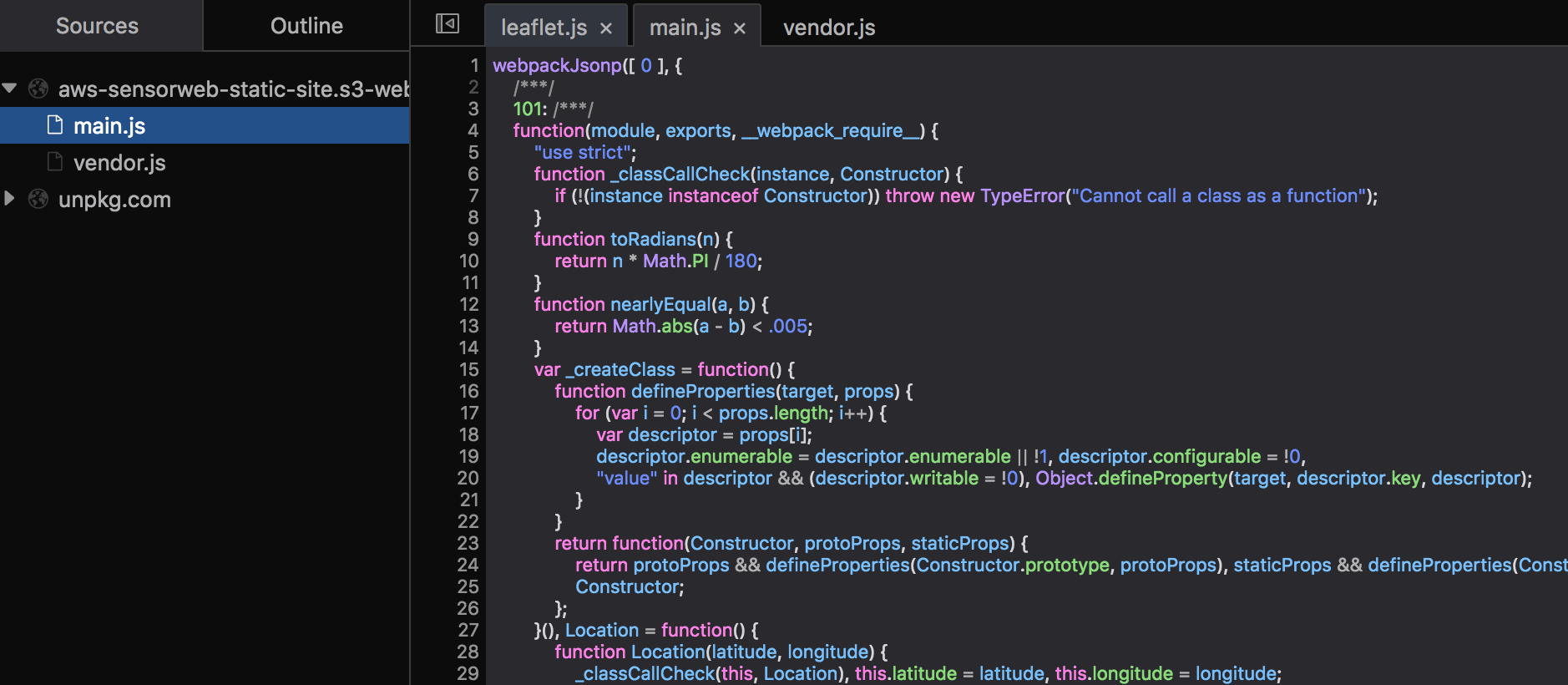The image size is (1568, 685).
Task: Click the main.js file icon in tree
Action: pyautogui.click(x=55, y=124)
